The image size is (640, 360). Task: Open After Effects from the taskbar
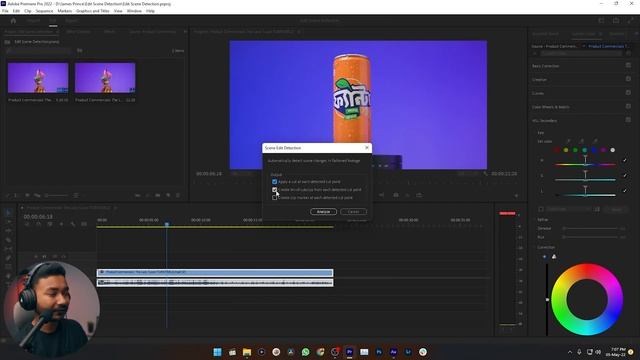393,352
